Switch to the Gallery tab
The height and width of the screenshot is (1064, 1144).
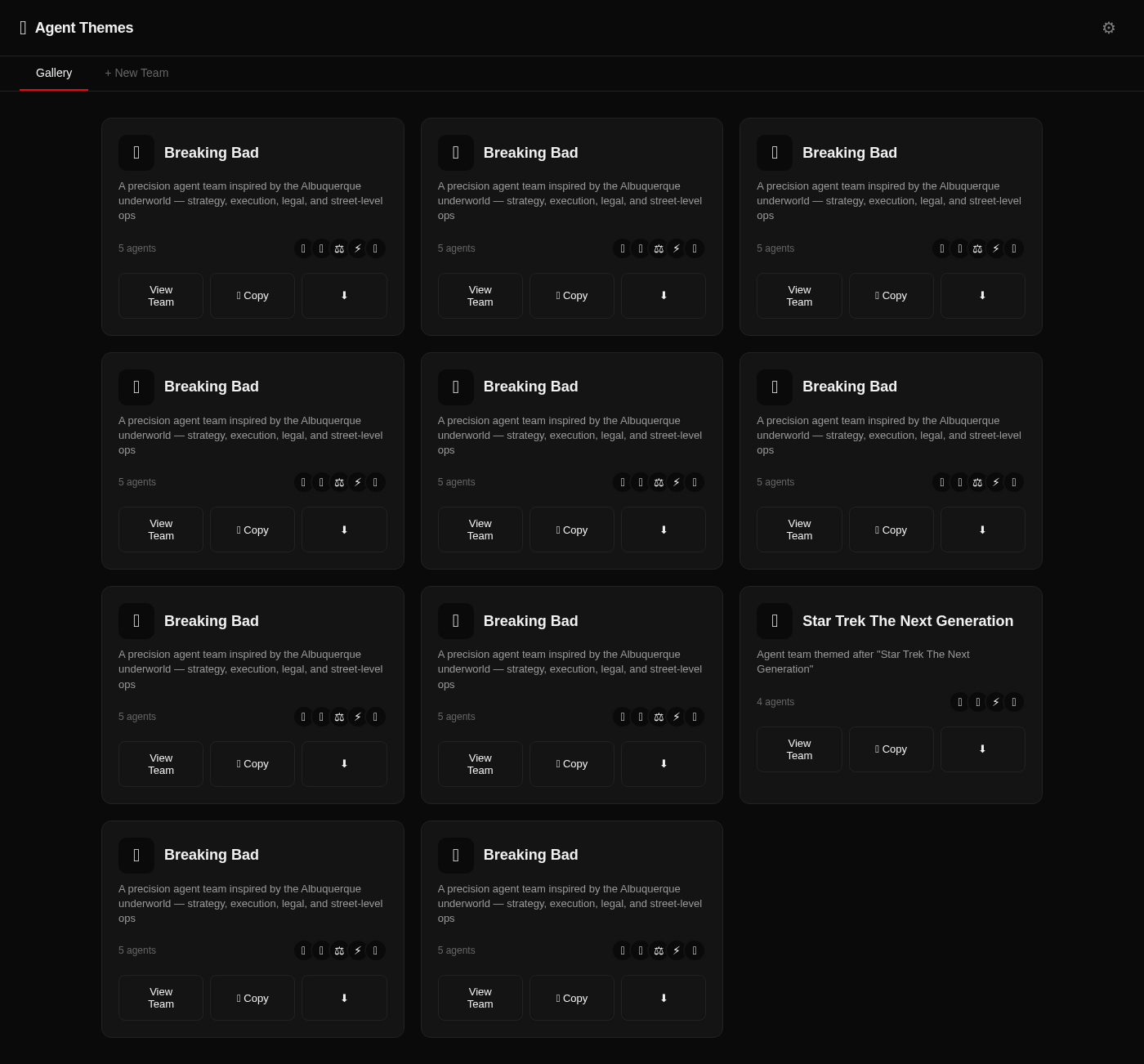[54, 73]
